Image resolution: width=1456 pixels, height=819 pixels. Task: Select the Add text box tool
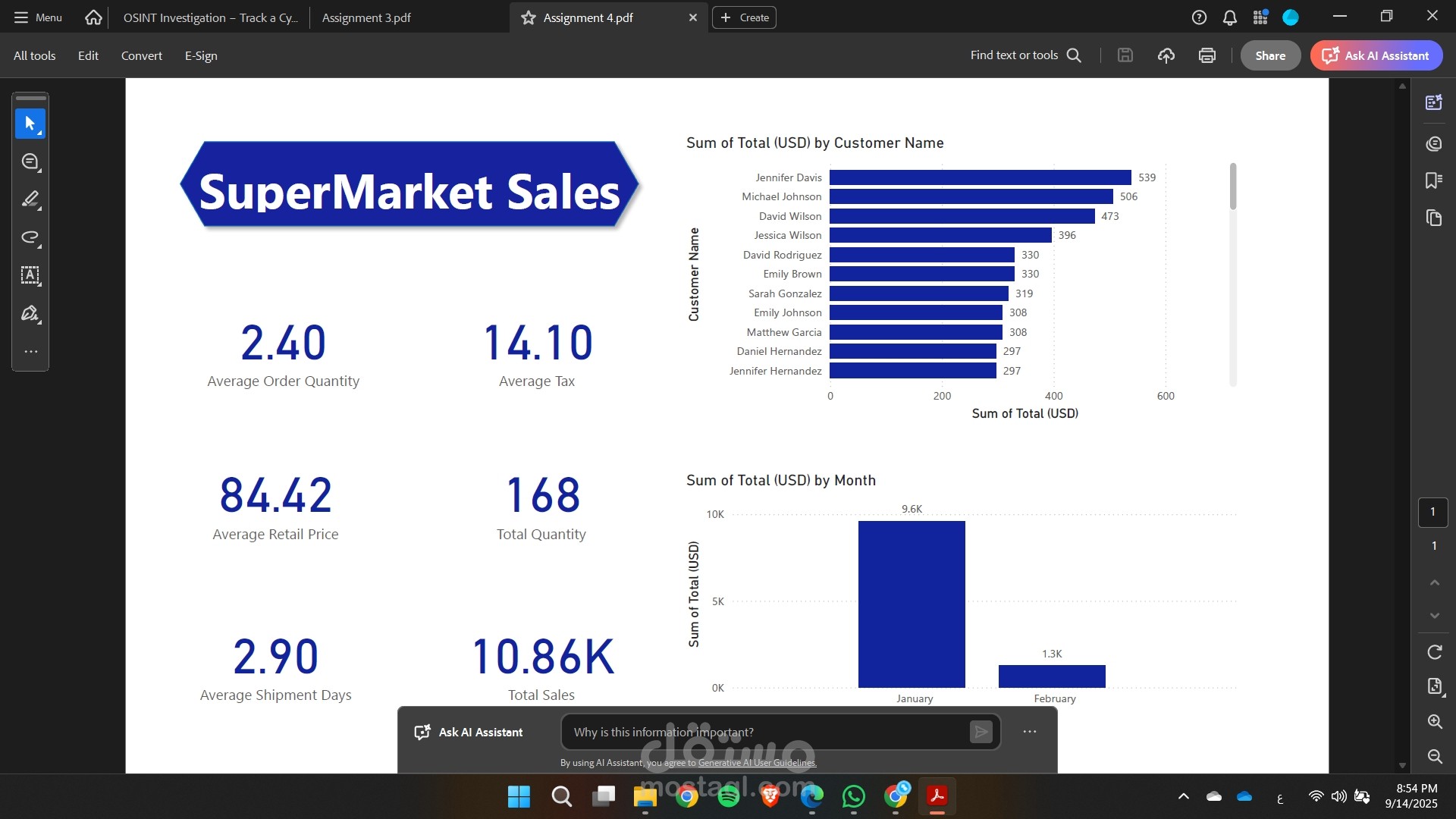click(30, 275)
